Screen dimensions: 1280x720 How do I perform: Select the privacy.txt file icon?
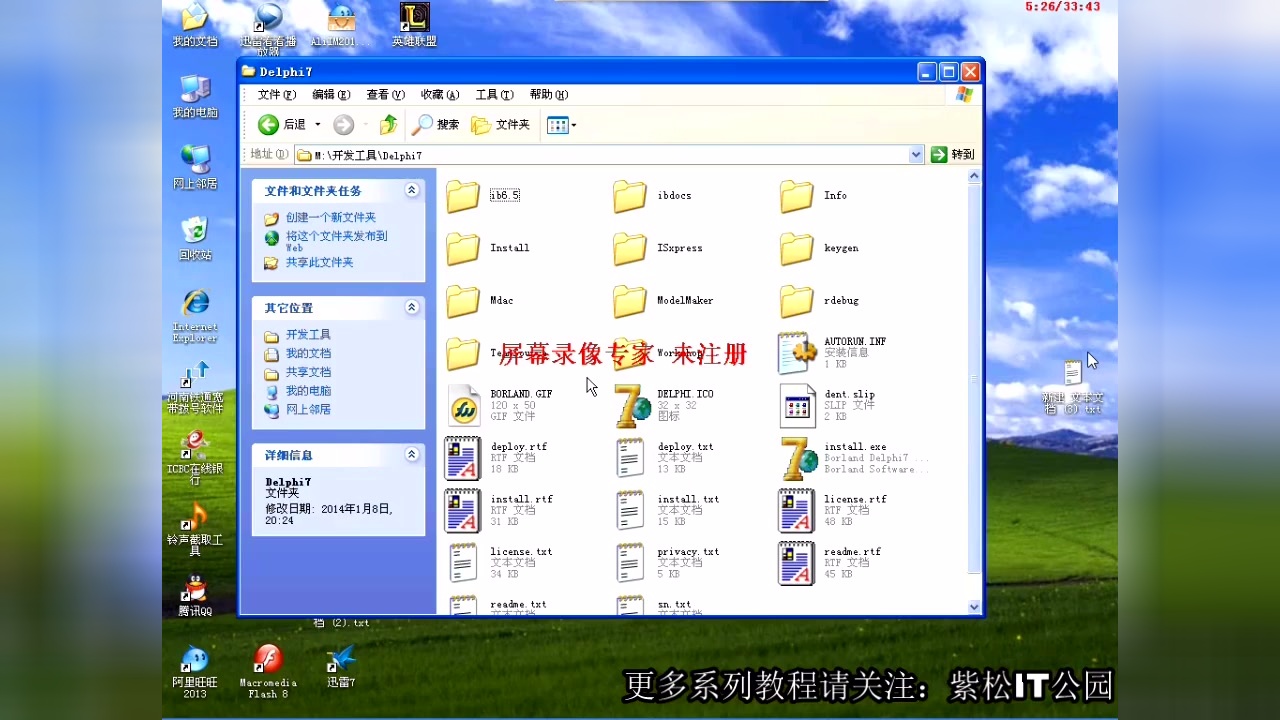click(x=630, y=563)
